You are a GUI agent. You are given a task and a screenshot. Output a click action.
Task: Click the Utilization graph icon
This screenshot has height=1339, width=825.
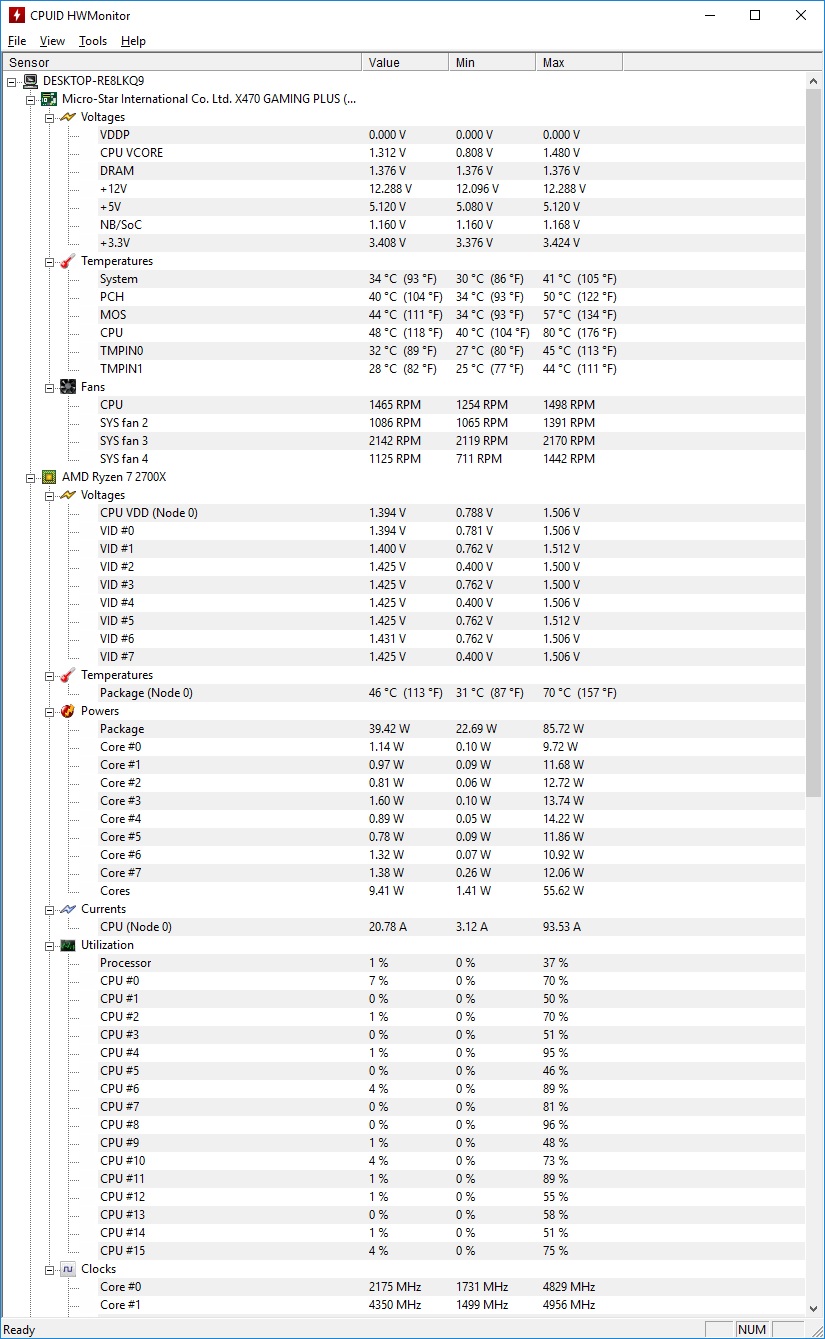click(x=68, y=945)
